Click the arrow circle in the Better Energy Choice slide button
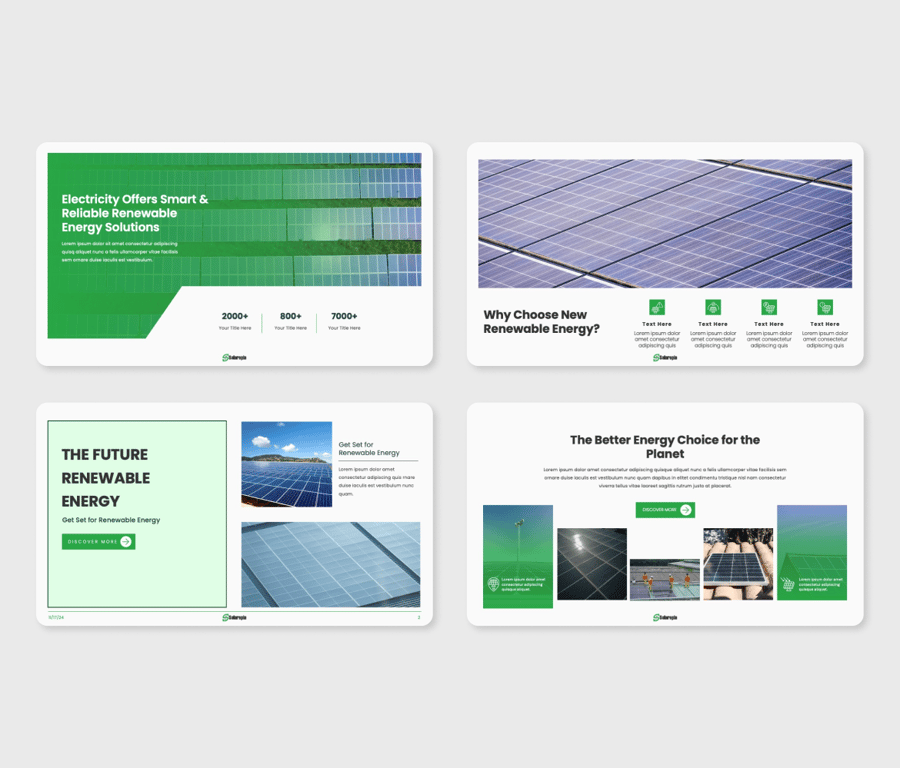The width and height of the screenshot is (900, 768). pyautogui.click(x=686, y=510)
